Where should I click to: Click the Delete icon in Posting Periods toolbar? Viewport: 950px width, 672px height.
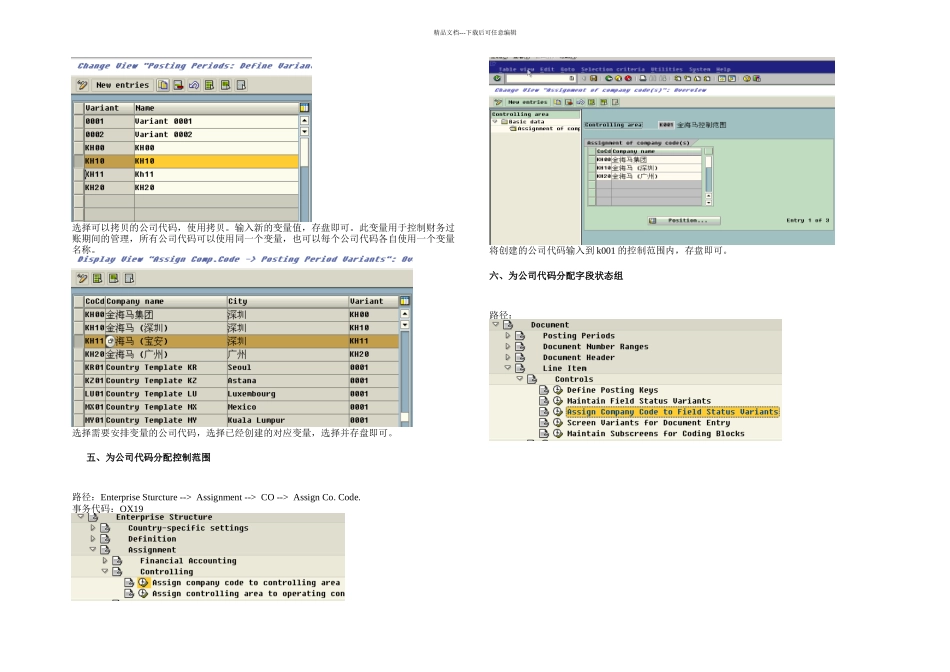pyautogui.click(x=178, y=85)
